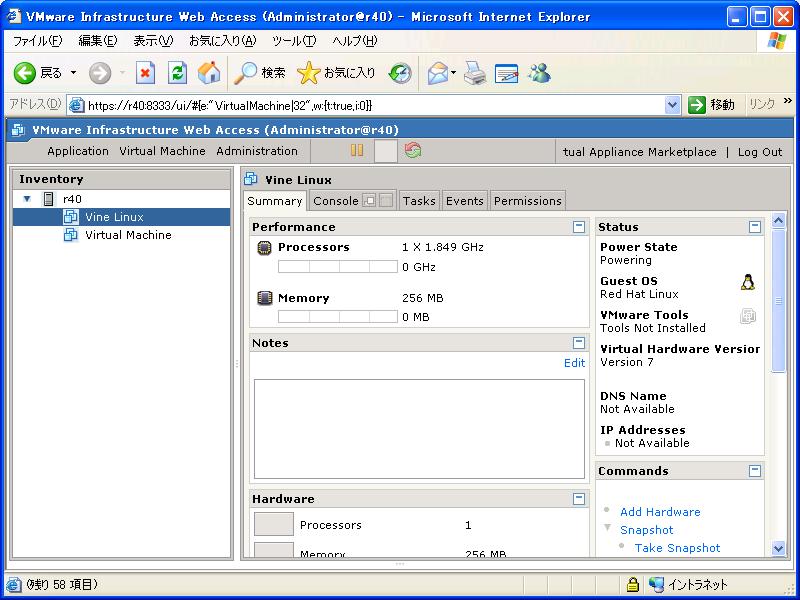Click the Edit page toolbar icon
Image resolution: width=800 pixels, height=600 pixels.
click(x=507, y=73)
